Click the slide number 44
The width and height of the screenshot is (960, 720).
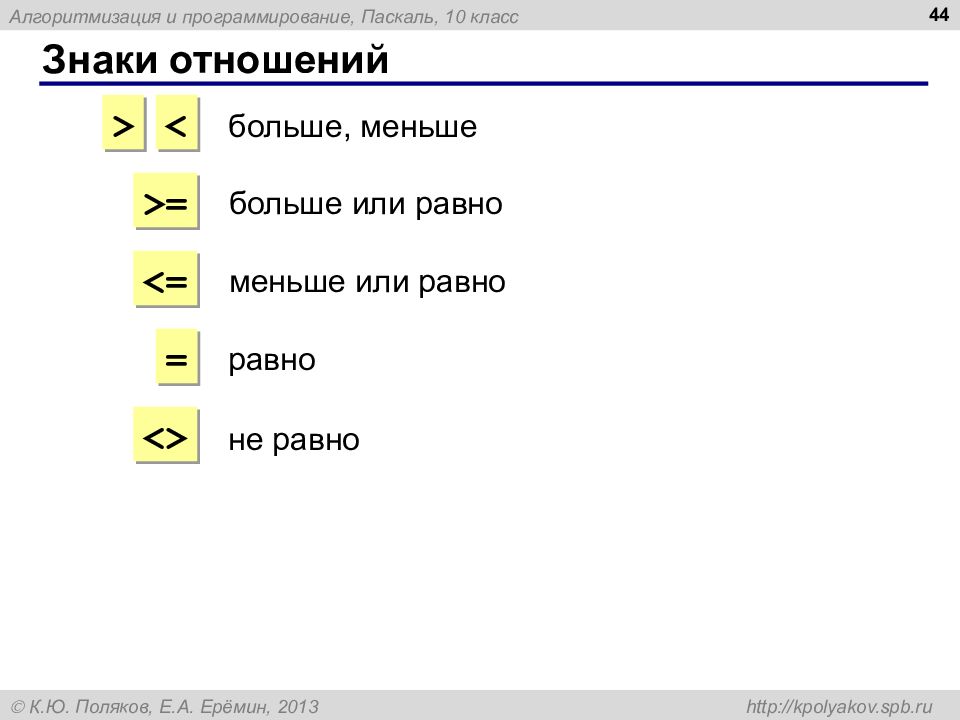tap(938, 14)
